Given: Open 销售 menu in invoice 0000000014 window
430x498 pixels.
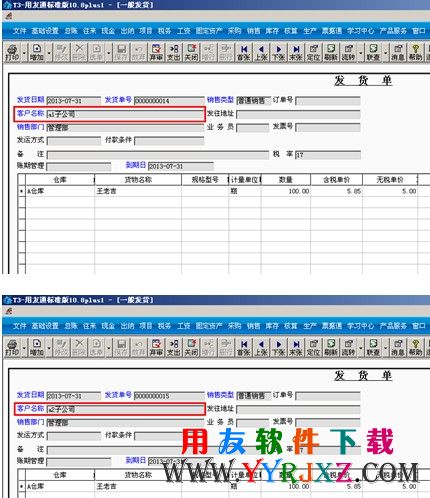Looking at the screenshot, I should pyautogui.click(x=253, y=31).
